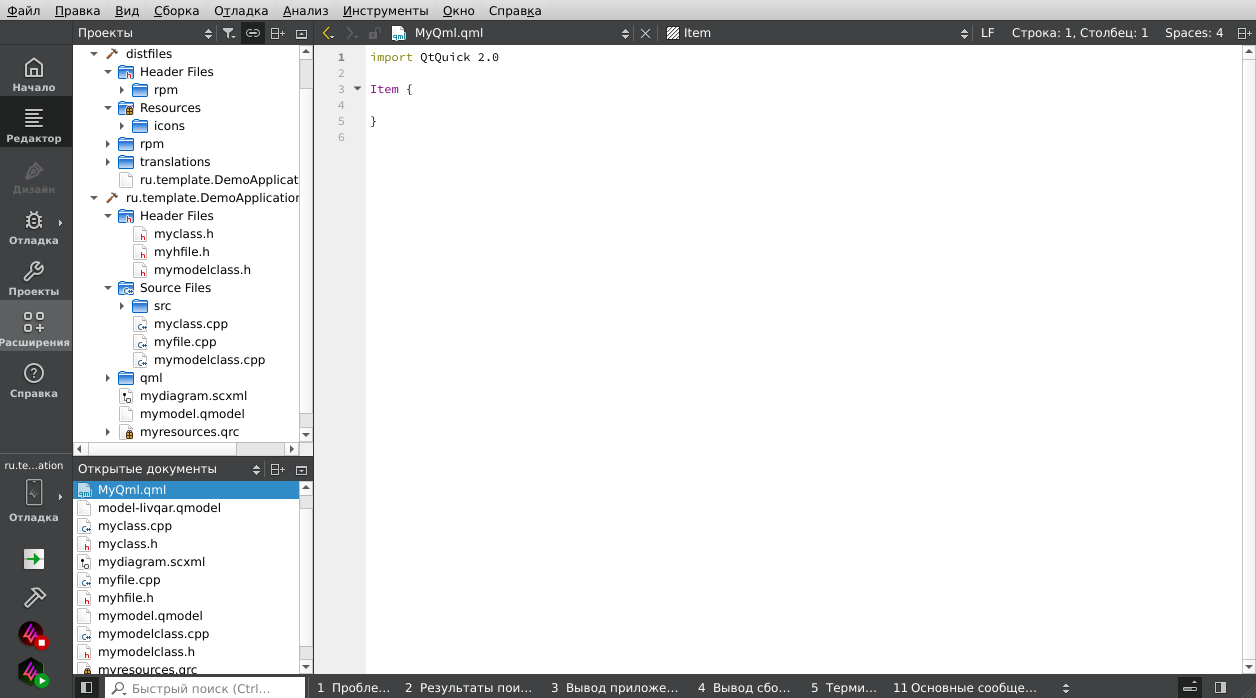Click the Spaces: 4 indentation setting
1256x698 pixels.
[1193, 33]
